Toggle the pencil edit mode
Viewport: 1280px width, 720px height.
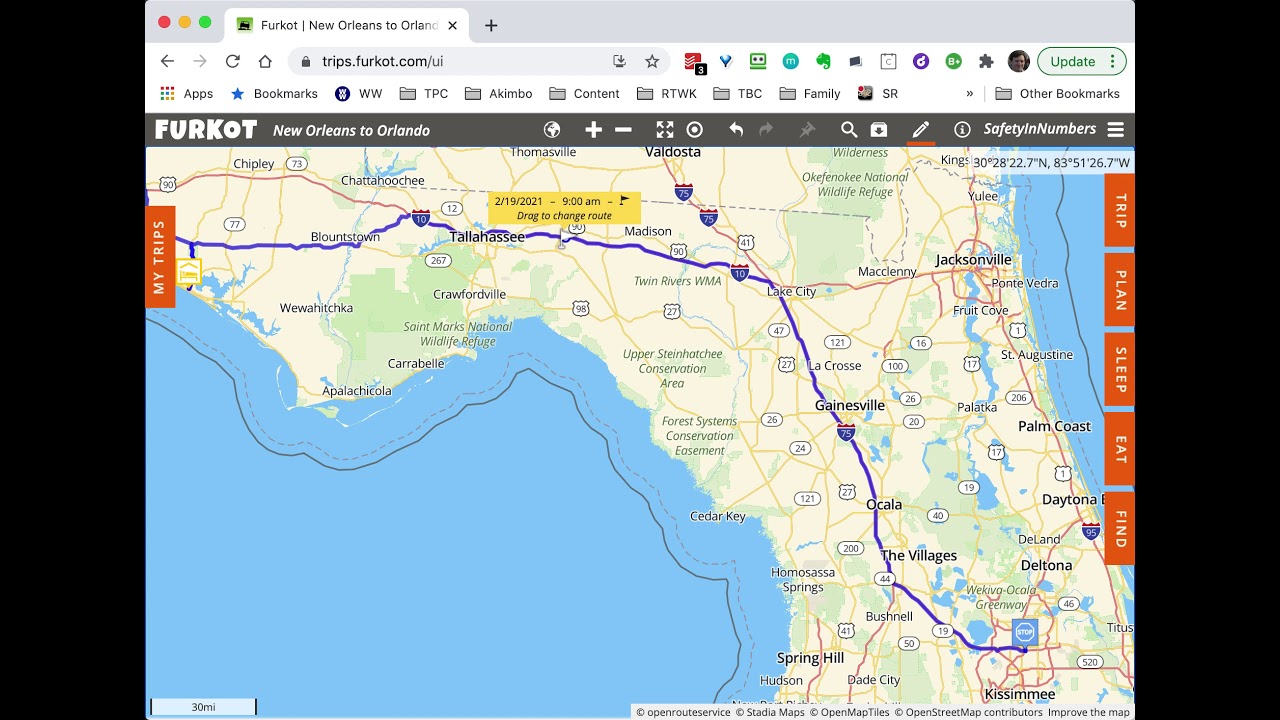tap(920, 129)
